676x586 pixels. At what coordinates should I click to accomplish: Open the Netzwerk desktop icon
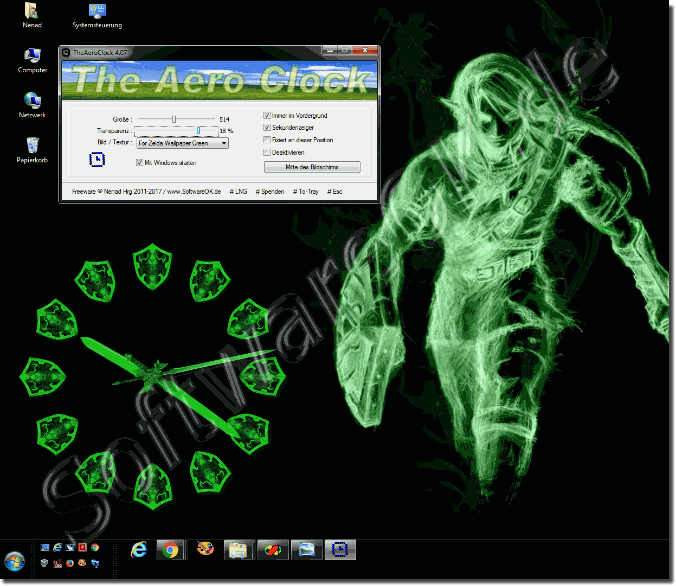[32, 105]
